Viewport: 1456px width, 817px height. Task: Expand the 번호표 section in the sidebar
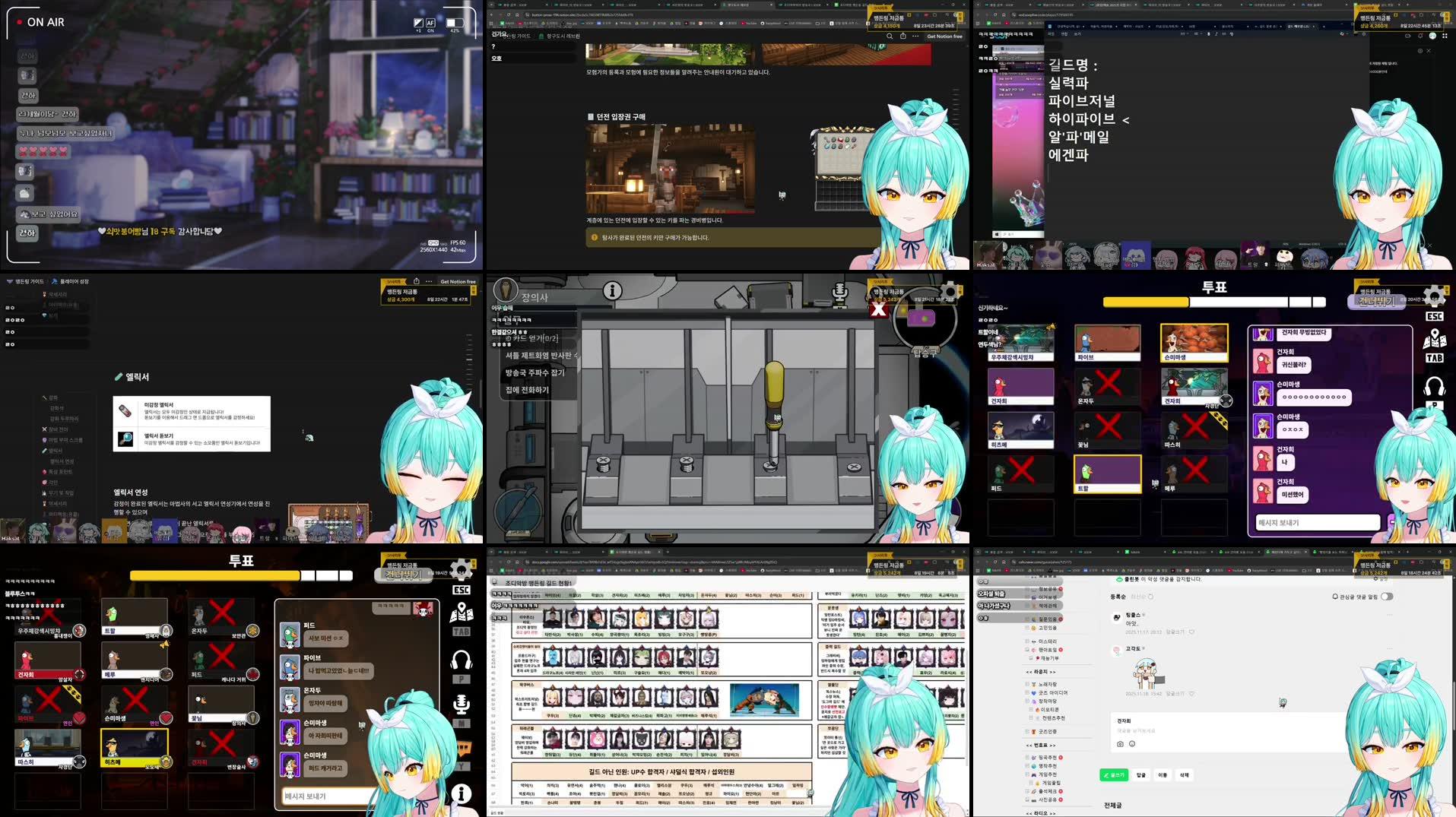point(1041,745)
